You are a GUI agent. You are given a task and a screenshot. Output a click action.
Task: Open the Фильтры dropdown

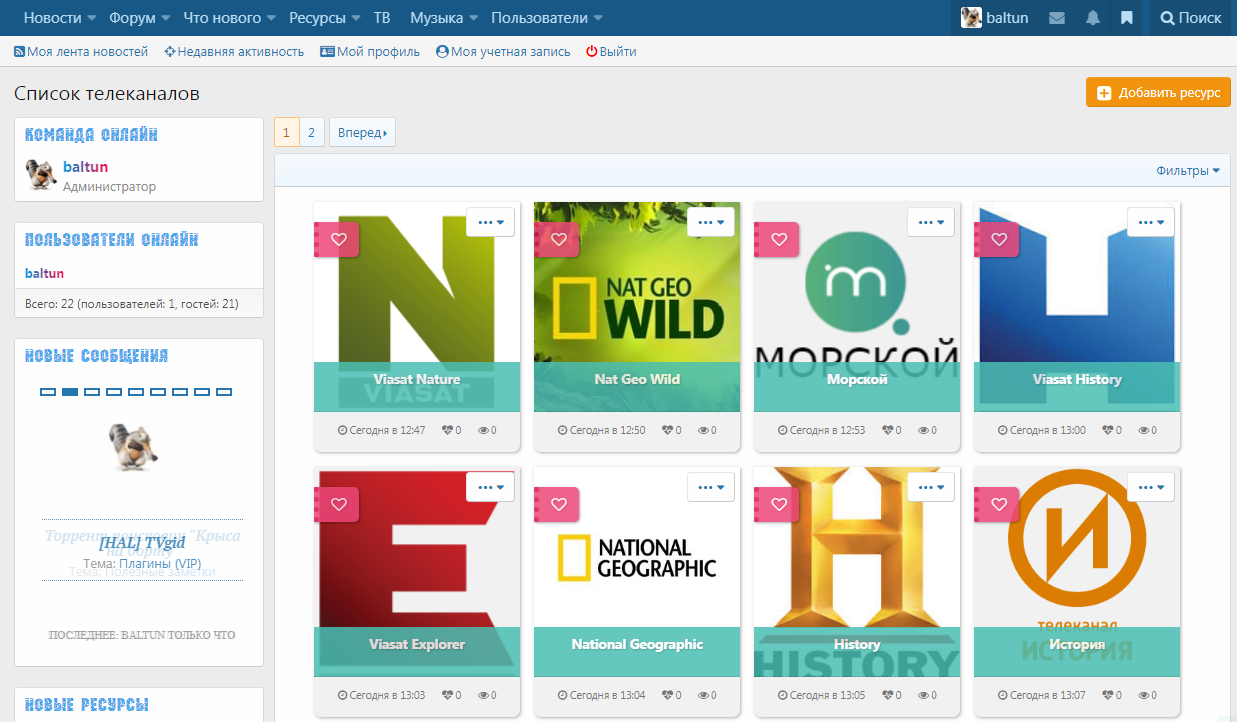1188,171
